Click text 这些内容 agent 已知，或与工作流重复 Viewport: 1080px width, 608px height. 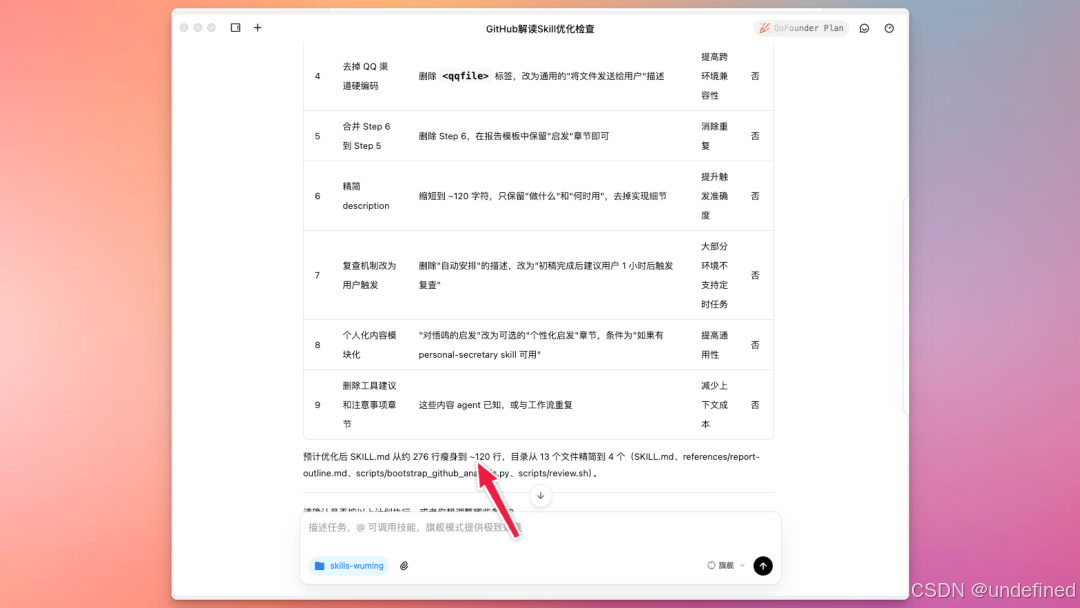pos(495,405)
